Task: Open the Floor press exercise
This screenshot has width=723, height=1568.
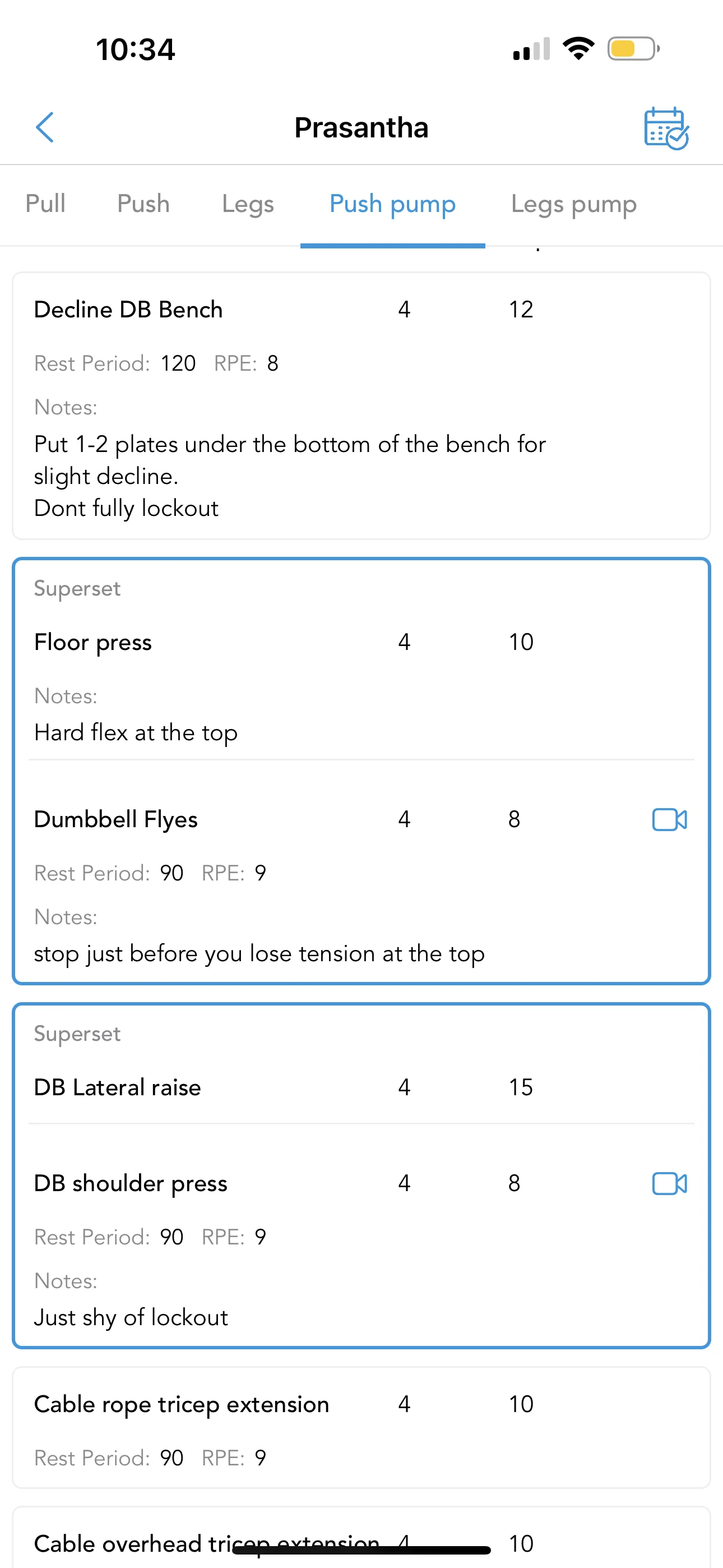Action: 93,642
